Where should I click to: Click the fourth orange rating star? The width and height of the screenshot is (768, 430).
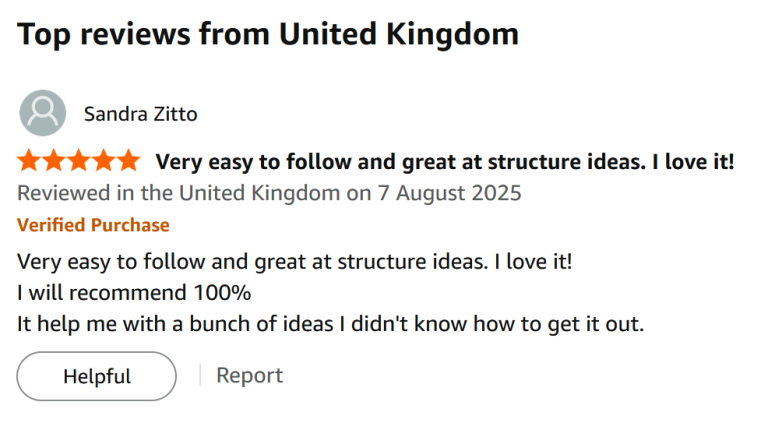point(104,161)
